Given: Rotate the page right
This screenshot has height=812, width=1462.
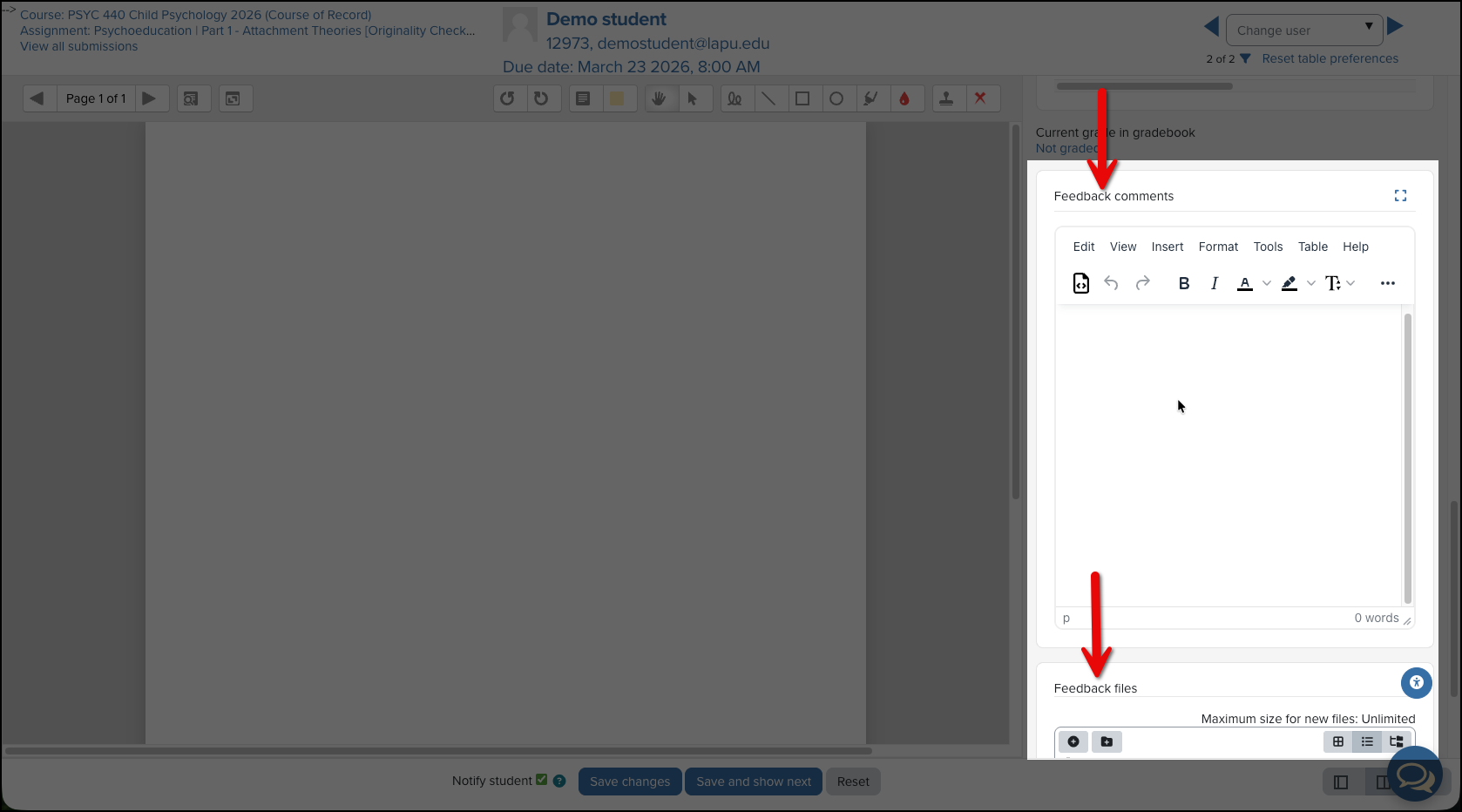Looking at the screenshot, I should [542, 98].
